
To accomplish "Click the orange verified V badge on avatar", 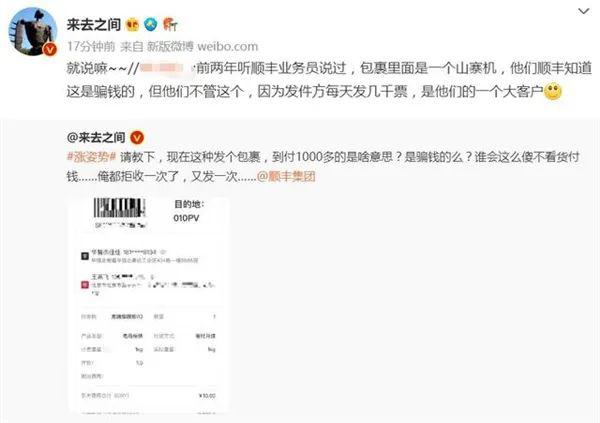I will [x=50, y=49].
